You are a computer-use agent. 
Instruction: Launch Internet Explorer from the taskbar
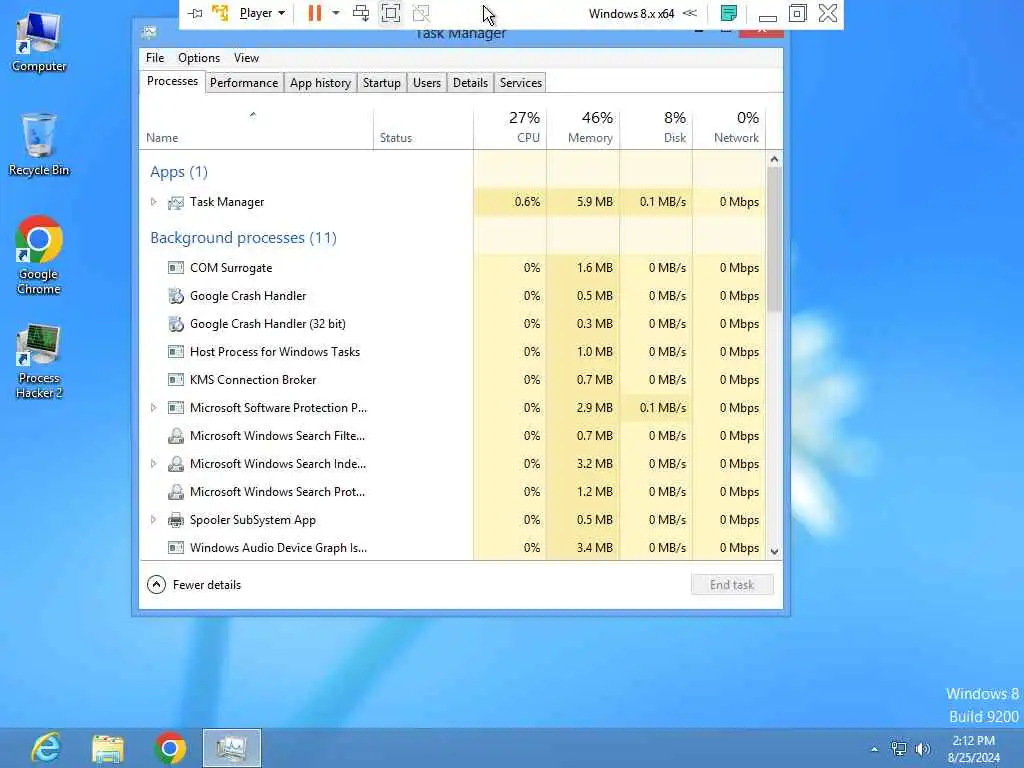click(46, 748)
